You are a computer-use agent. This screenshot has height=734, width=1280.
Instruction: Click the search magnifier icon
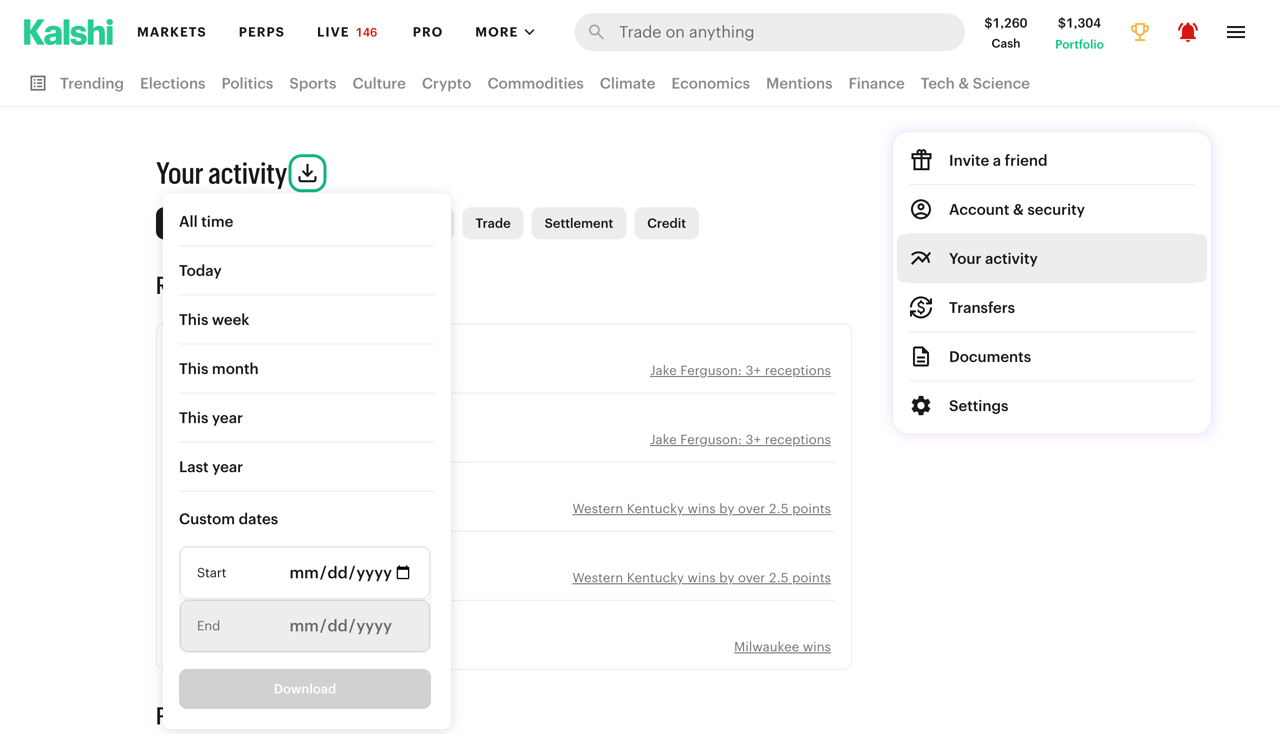click(x=596, y=32)
